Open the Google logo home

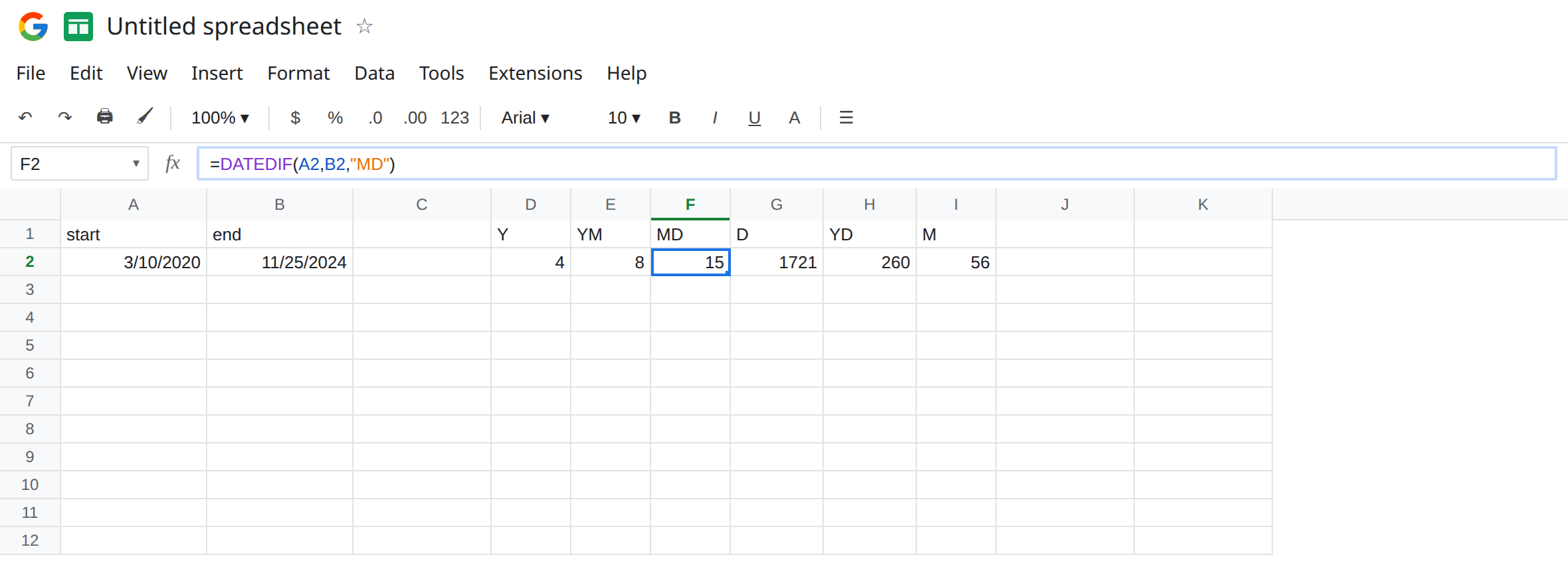(33, 27)
